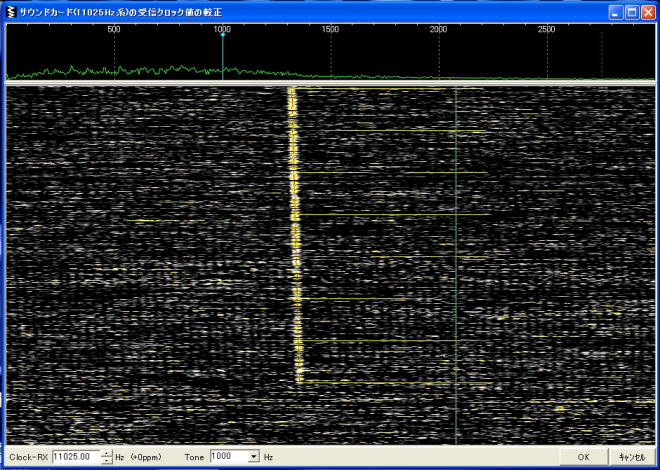The width and height of the screenshot is (660, 470).
Task: Click the 2500 label on the frequency scale
Action: [x=547, y=29]
